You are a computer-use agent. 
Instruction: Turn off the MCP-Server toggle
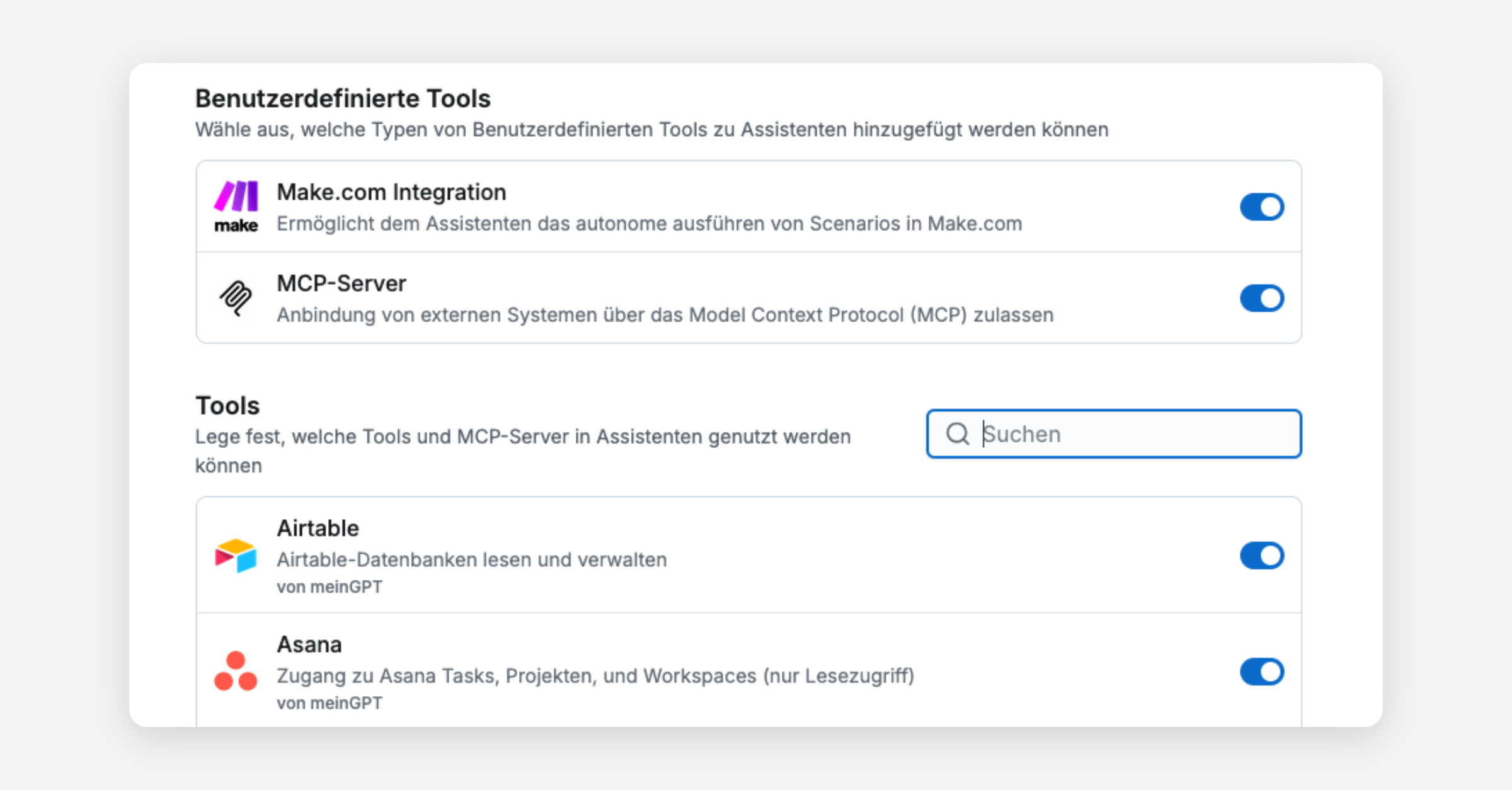coord(1261,298)
